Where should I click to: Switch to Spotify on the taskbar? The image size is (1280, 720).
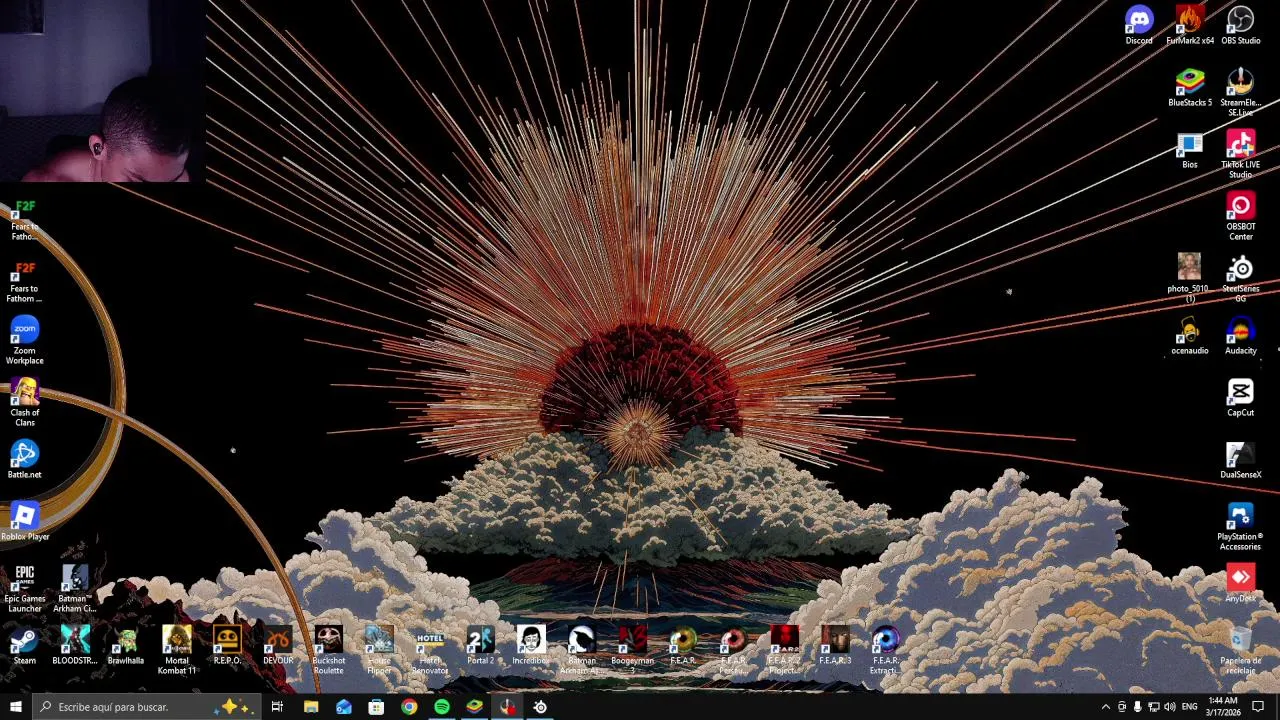click(x=442, y=707)
